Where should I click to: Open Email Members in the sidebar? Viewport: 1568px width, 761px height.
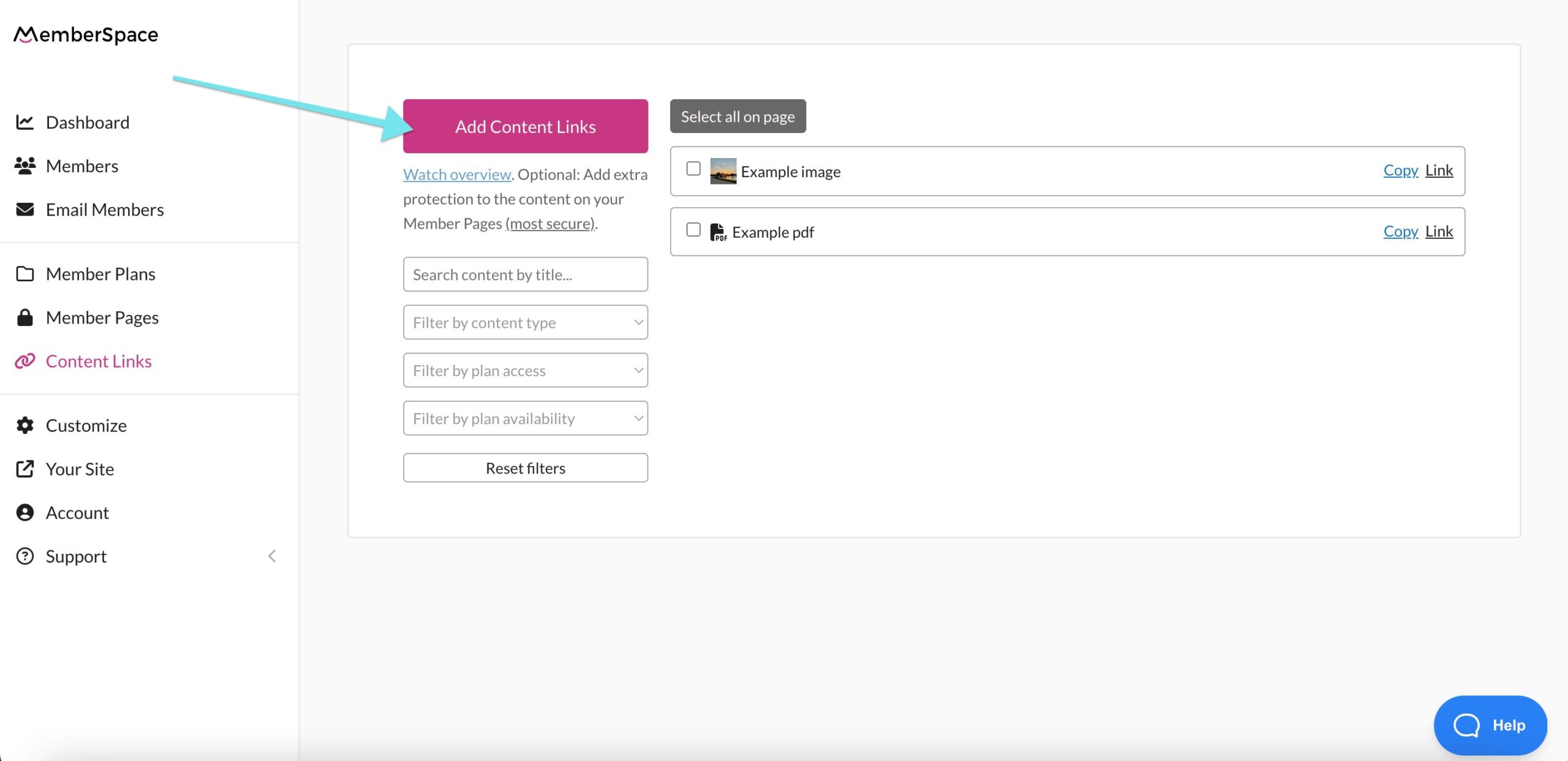point(105,210)
